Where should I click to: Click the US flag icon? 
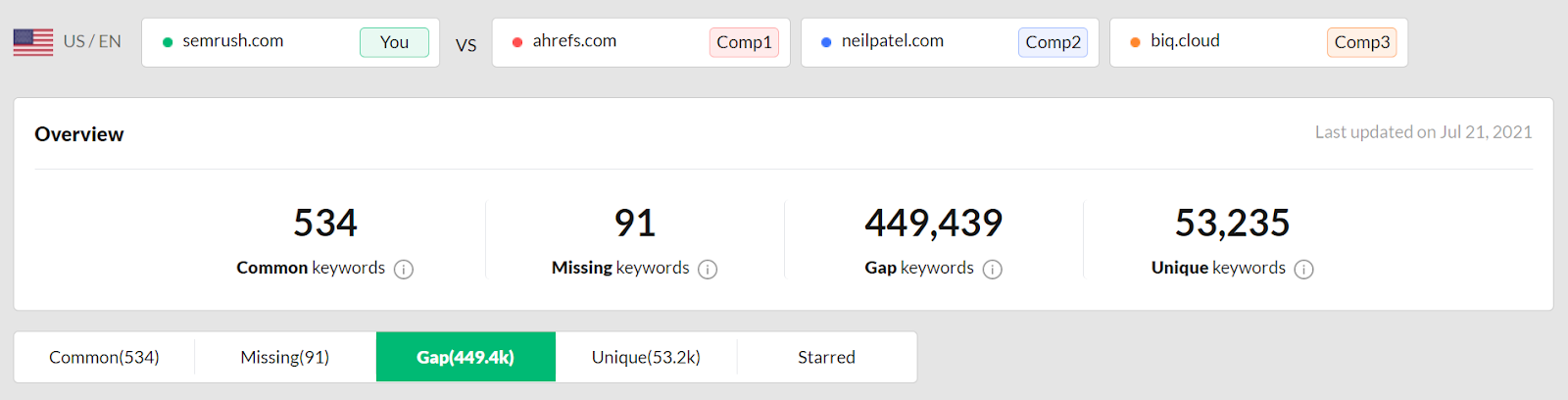[33, 42]
